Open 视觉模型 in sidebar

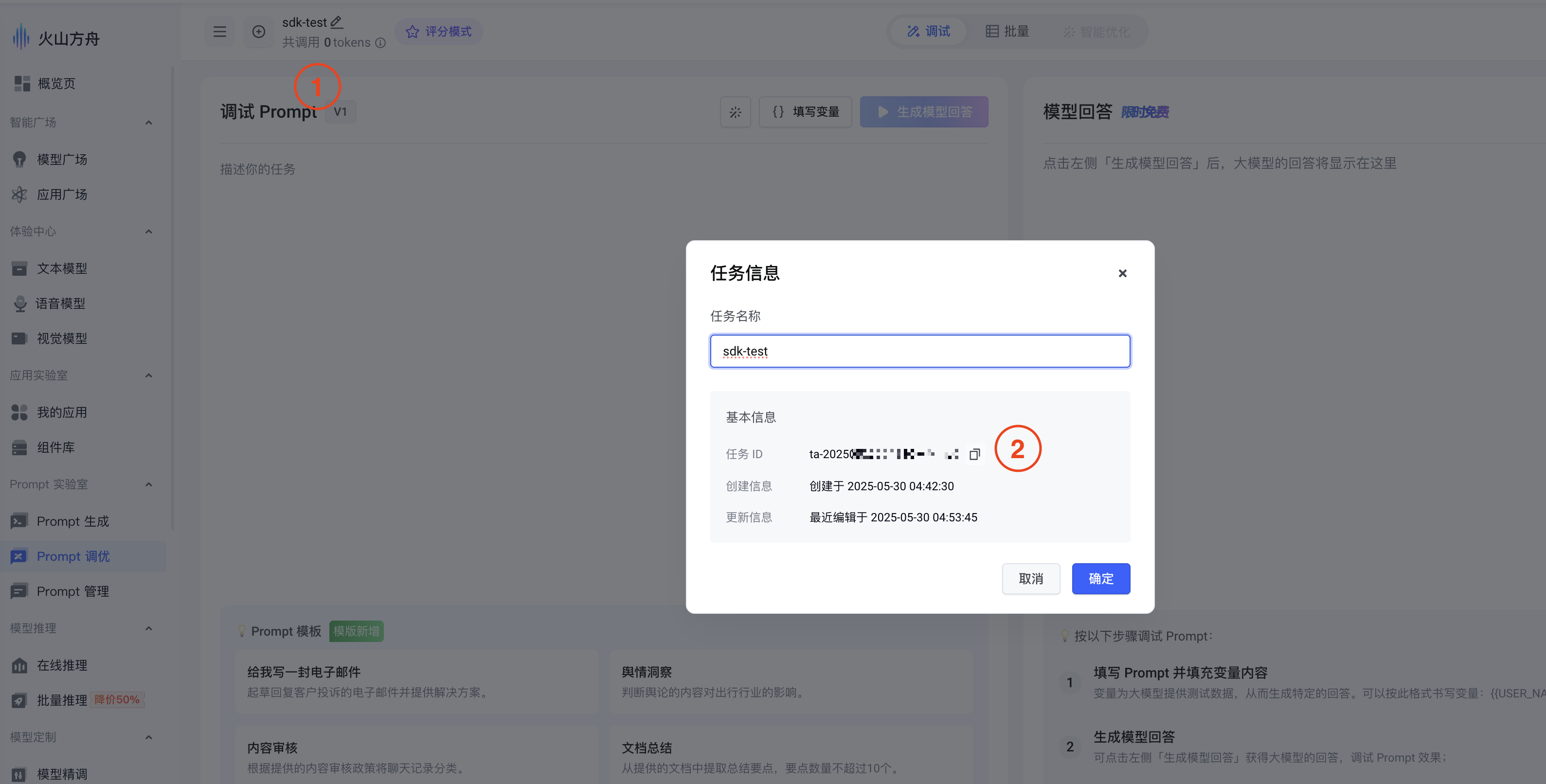click(x=83, y=339)
